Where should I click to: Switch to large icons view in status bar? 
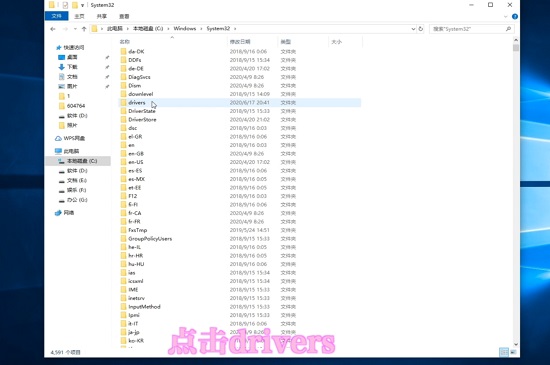pos(513,352)
